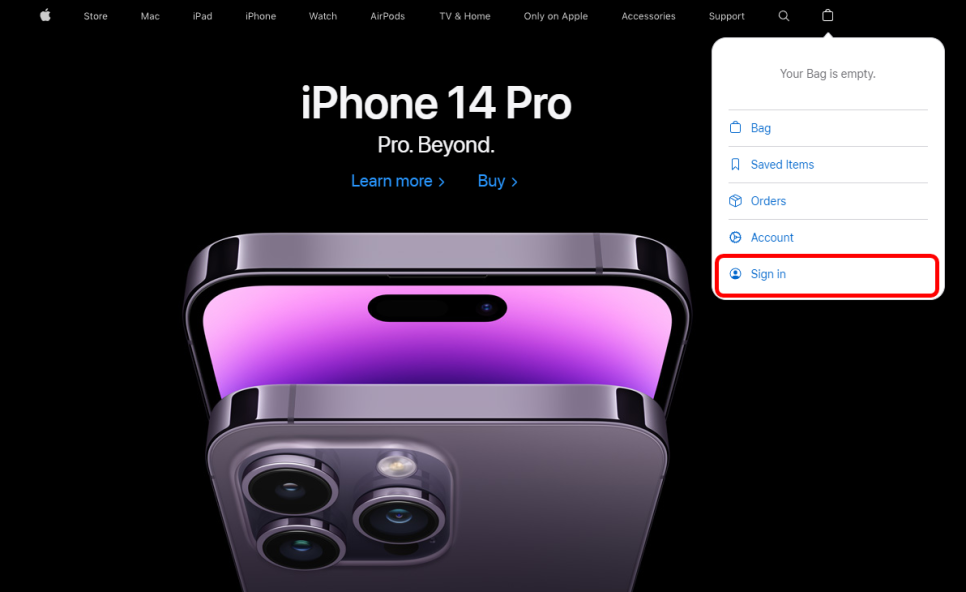Click the iPhone 14 Pro hero image
Screen dimensions: 966x592
pyautogui.click(x=437, y=412)
